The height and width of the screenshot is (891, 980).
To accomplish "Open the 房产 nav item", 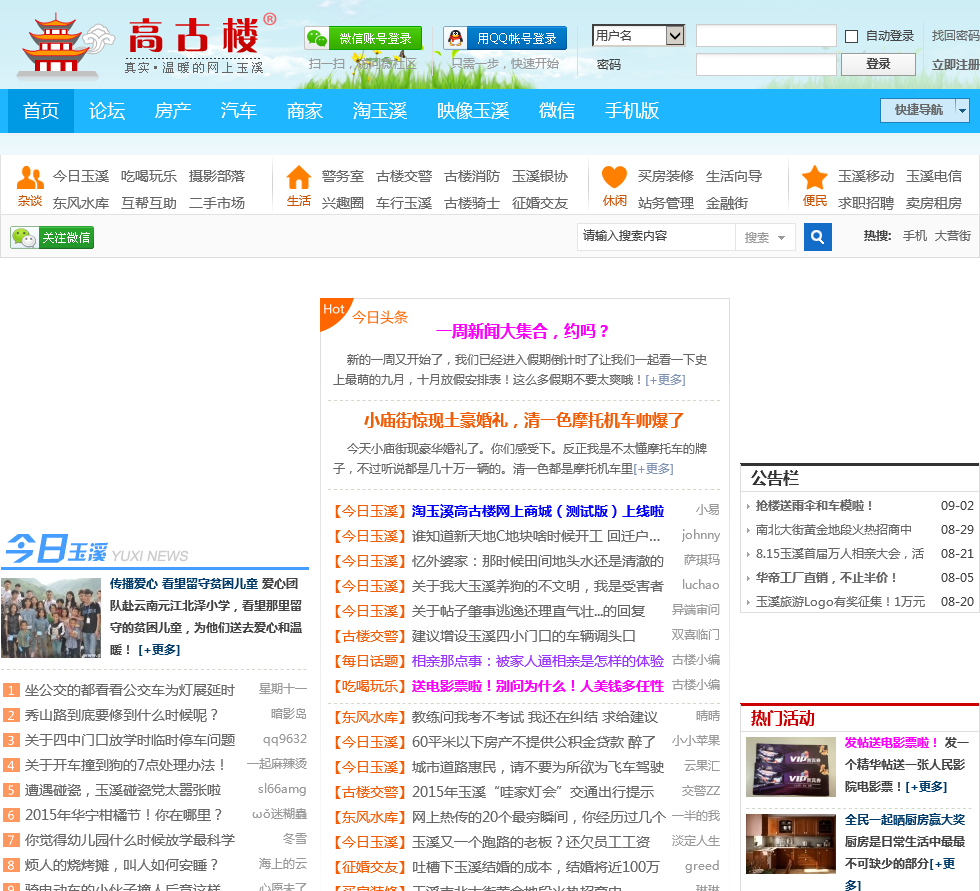I will (172, 111).
